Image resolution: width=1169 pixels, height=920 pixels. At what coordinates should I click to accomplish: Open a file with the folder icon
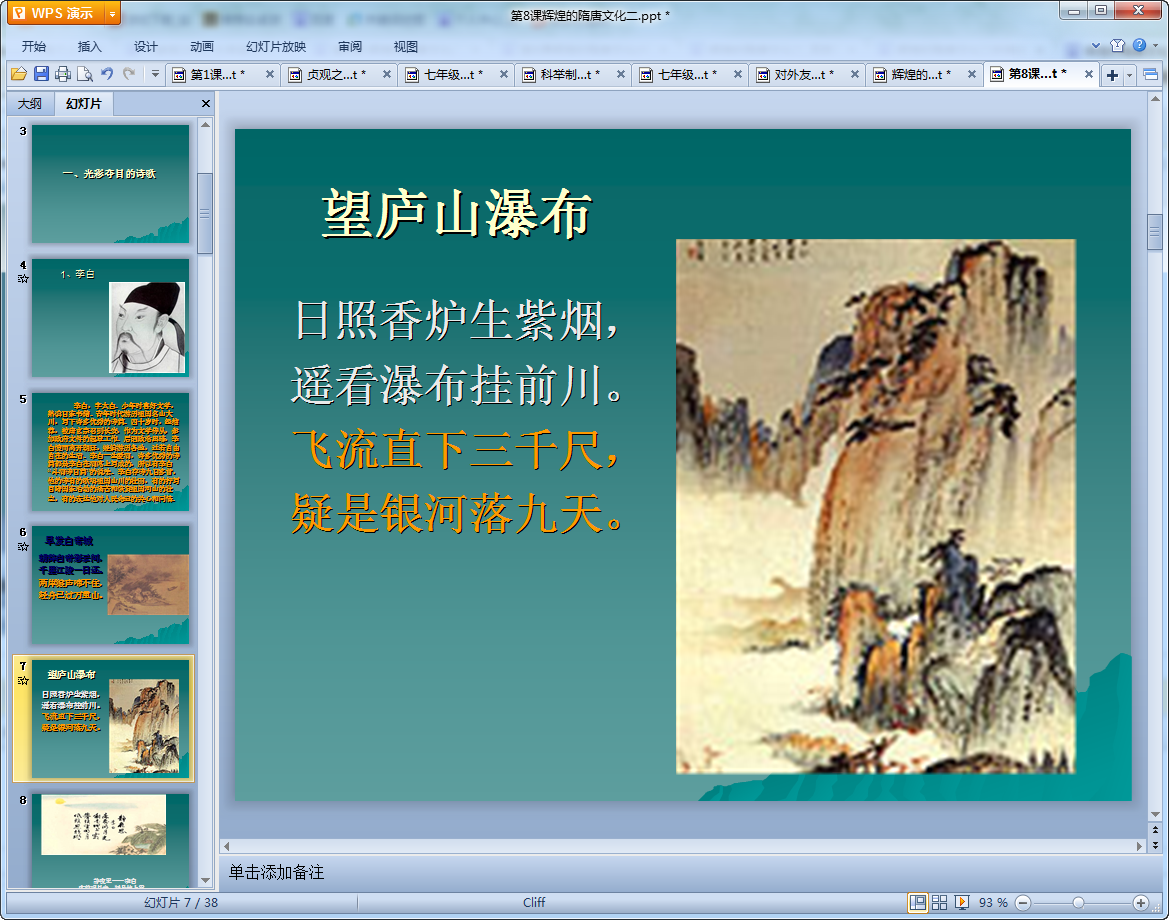coord(19,74)
